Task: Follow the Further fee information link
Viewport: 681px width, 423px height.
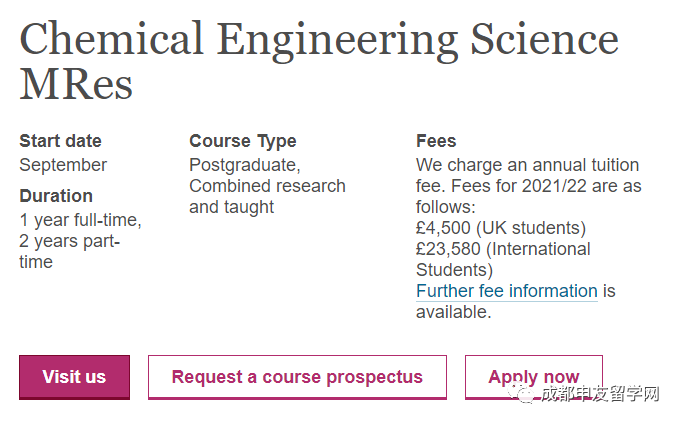Action: coord(506,291)
